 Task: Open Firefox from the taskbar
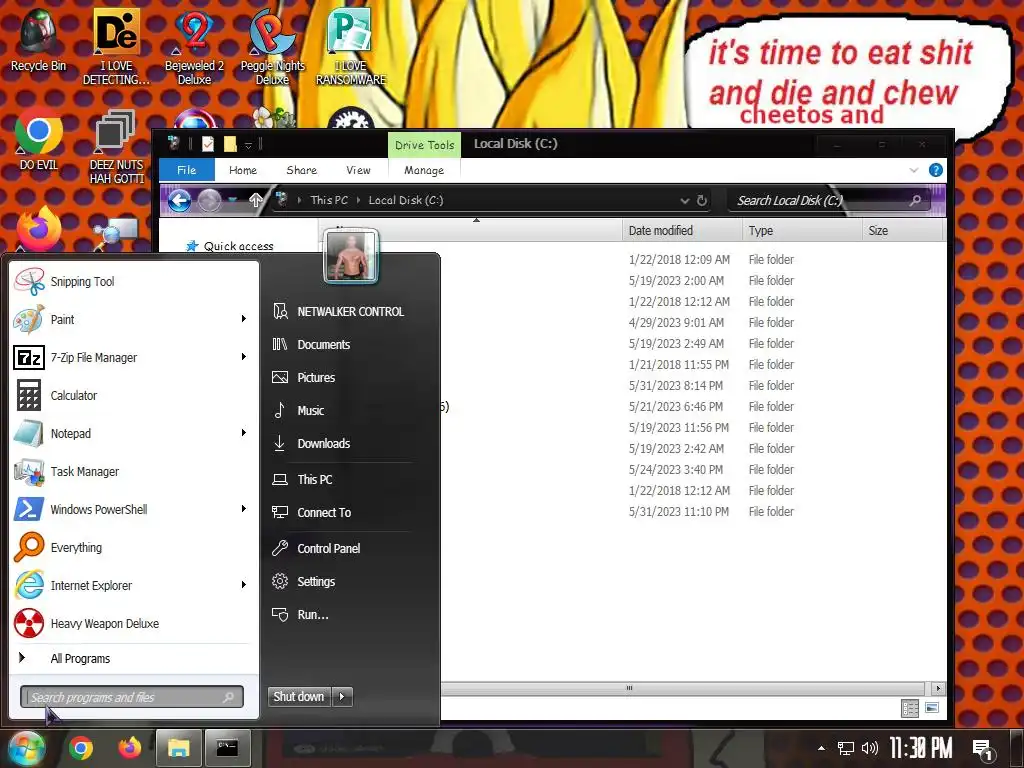tap(129, 748)
